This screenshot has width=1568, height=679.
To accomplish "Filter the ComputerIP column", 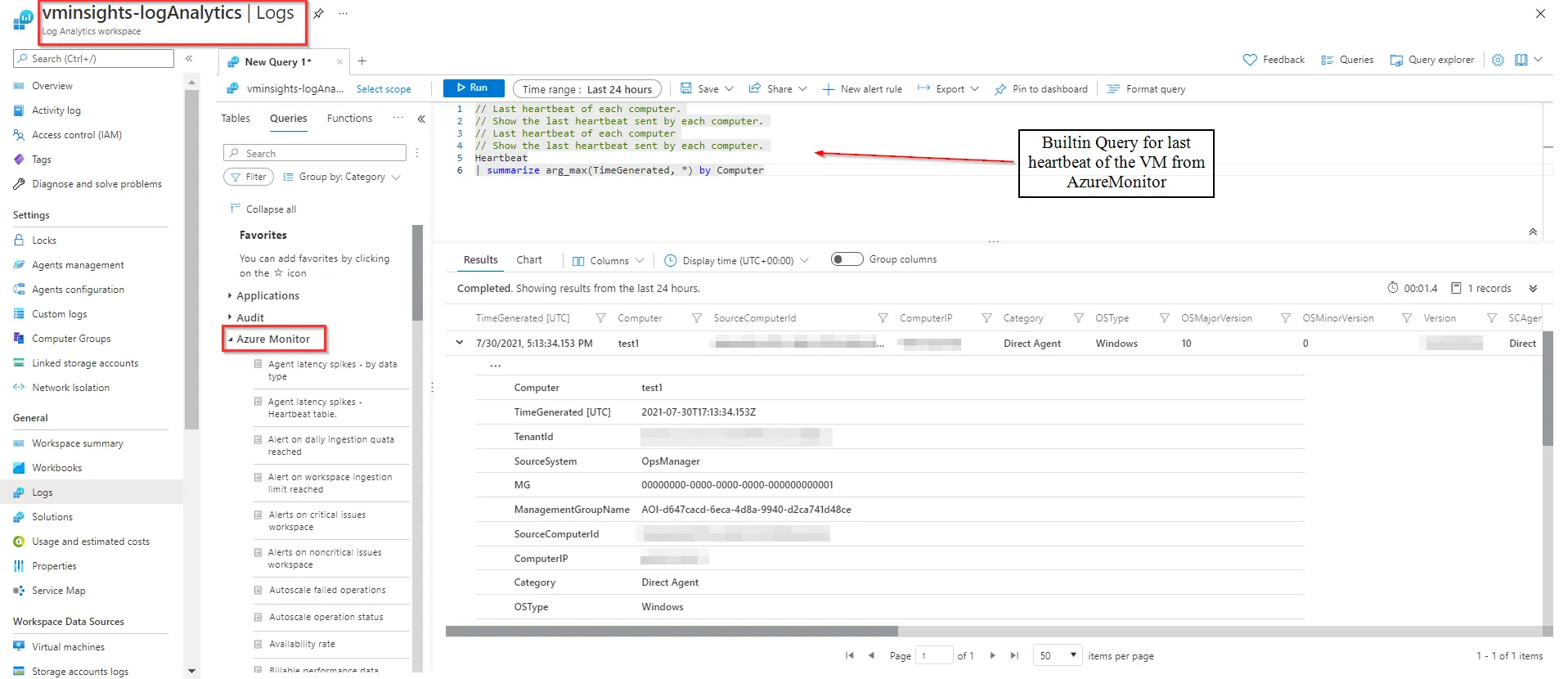I will (x=986, y=318).
